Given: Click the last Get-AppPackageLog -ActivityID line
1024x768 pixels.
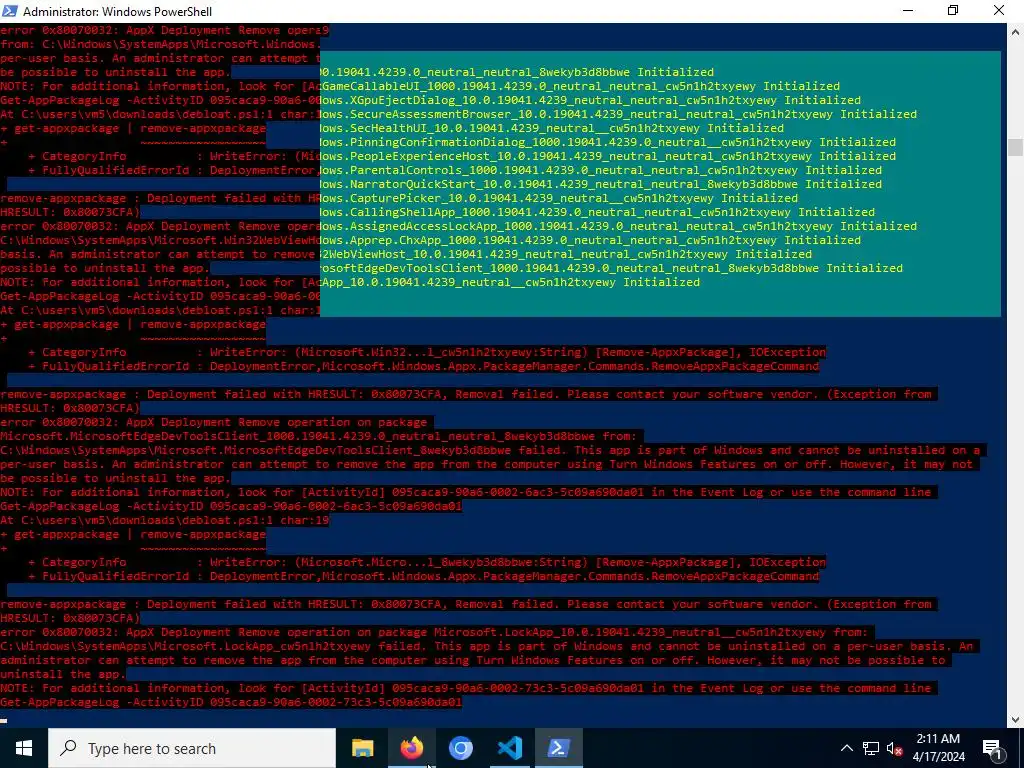Looking at the screenshot, I should click(x=231, y=702).
